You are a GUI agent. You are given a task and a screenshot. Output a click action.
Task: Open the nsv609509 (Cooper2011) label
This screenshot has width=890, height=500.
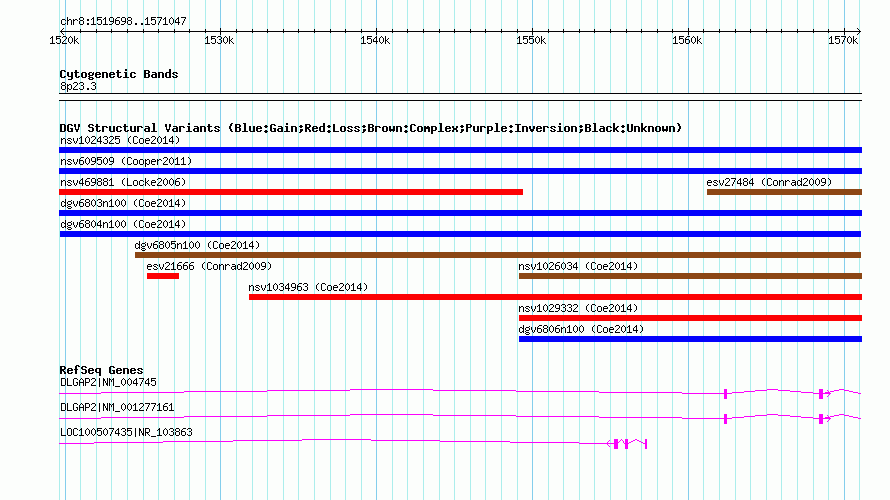126,161
